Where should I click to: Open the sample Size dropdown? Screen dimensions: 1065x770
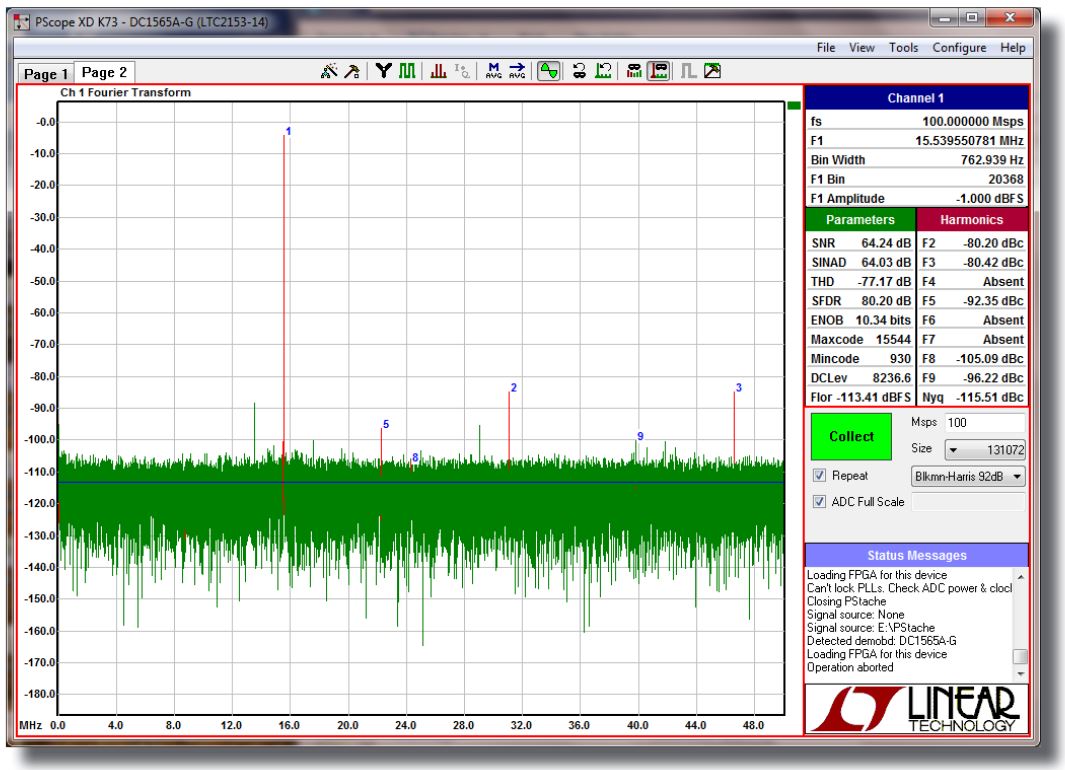[984, 450]
